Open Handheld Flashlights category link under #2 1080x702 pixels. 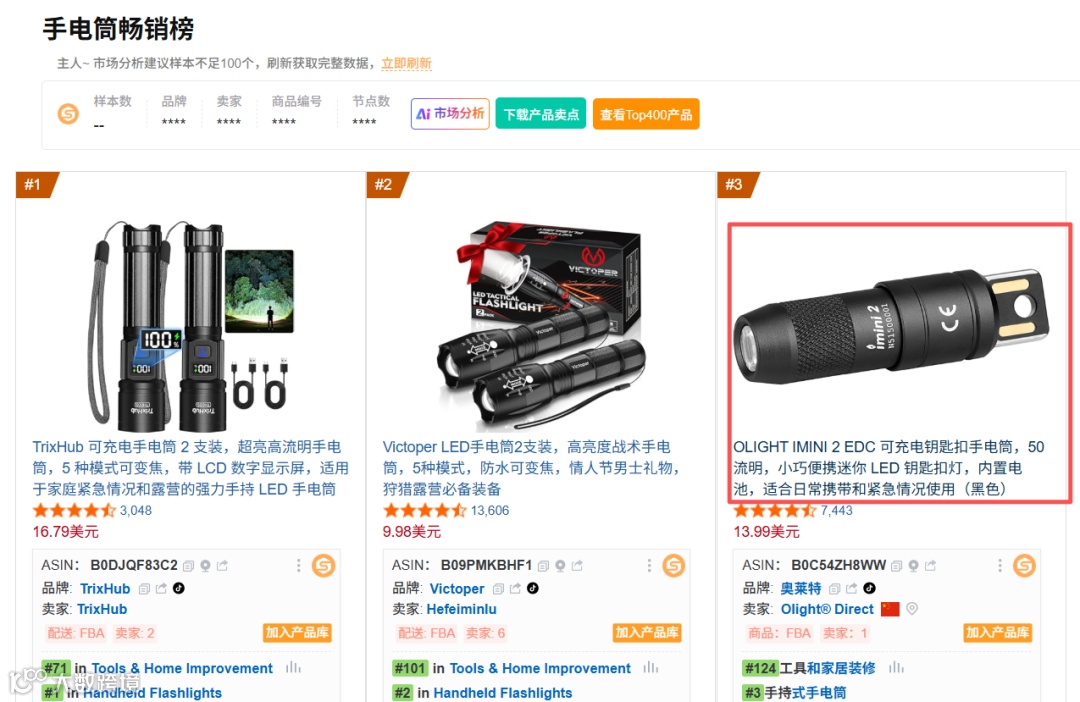(503, 692)
